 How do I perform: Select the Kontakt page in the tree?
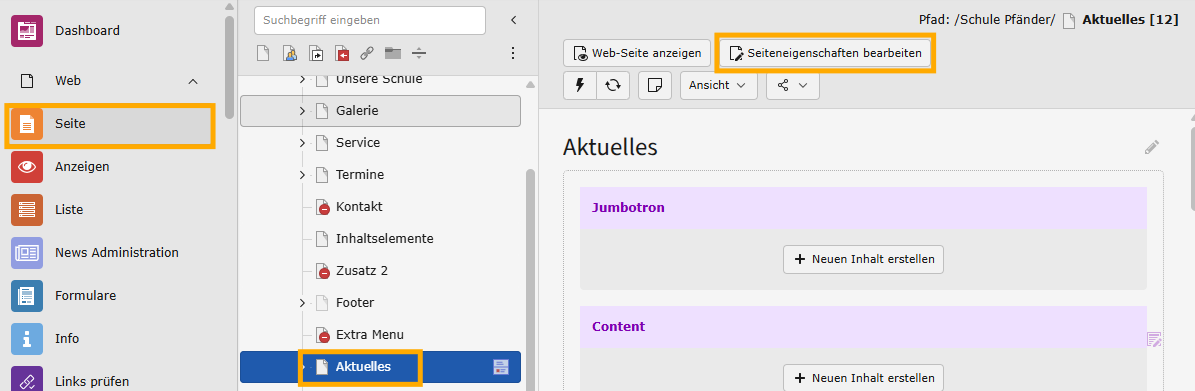pos(359,207)
